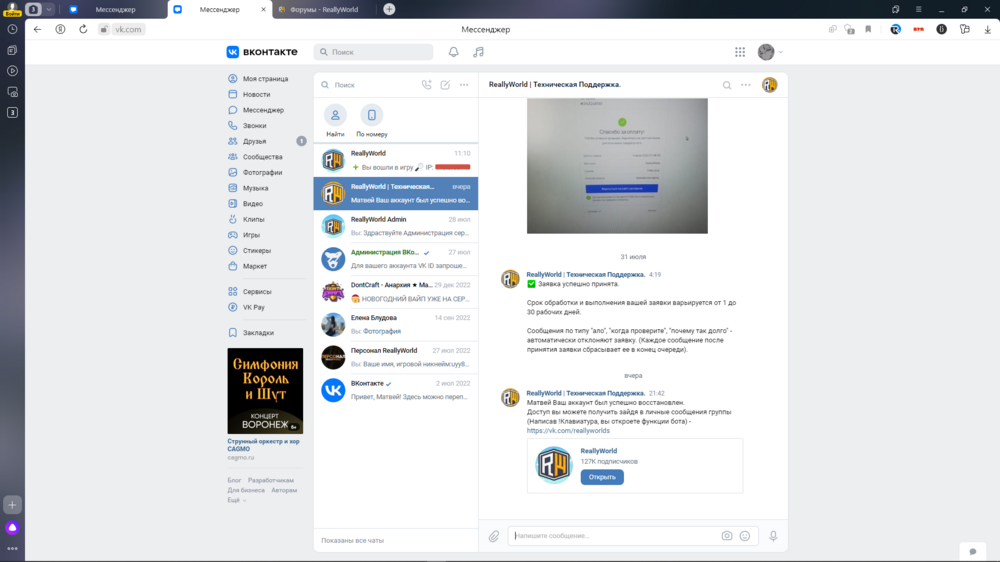Screen dimensions: 1000x562
Task: Open the Alice assistant purple icon
Action: [12, 528]
